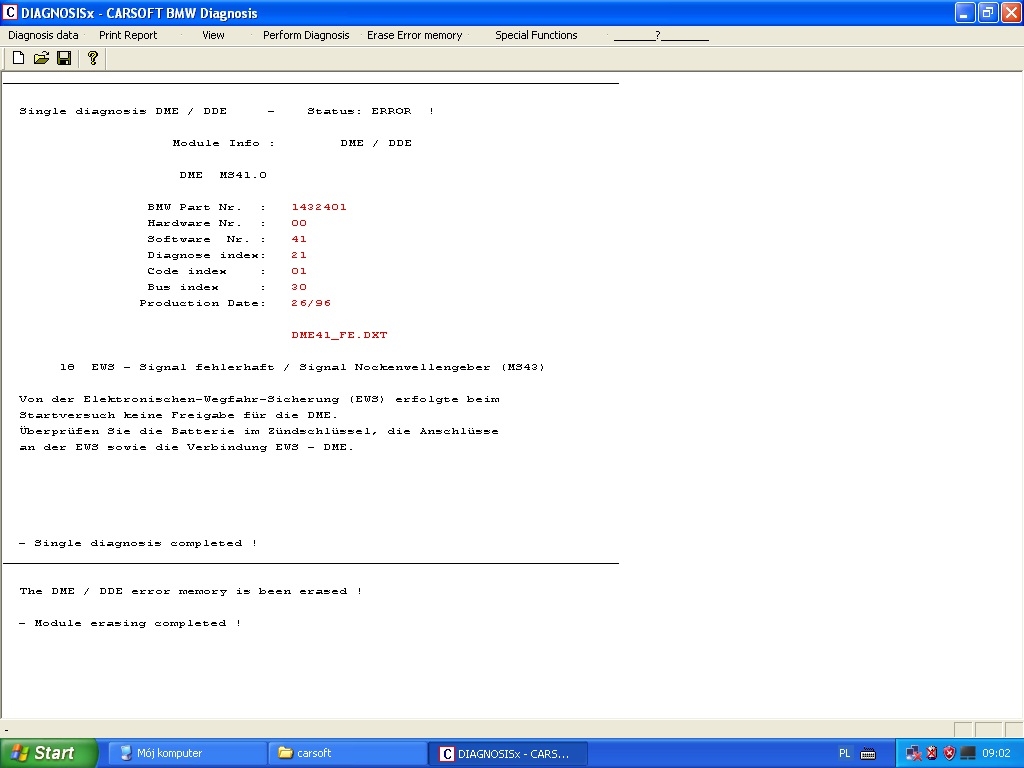Click the Bus index value 30
The width and height of the screenshot is (1024, 768).
click(299, 287)
